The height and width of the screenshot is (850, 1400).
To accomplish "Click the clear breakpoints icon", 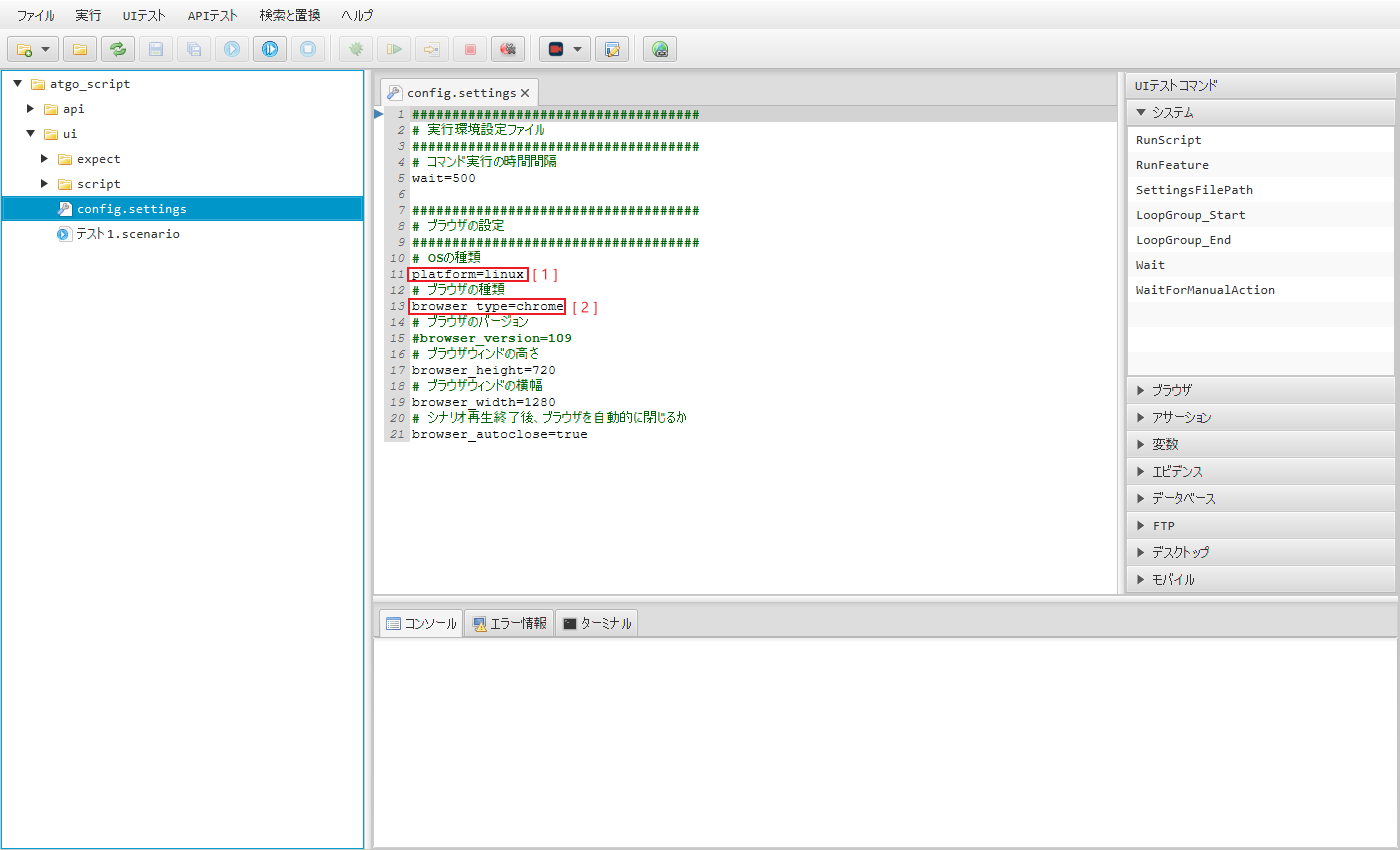I will 508,49.
